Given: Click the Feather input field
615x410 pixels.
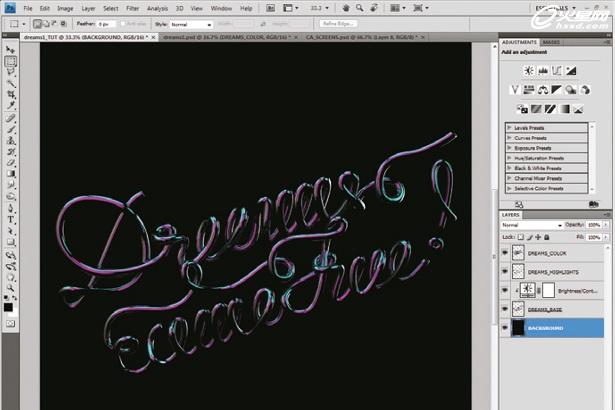Looking at the screenshot, I should (106, 24).
